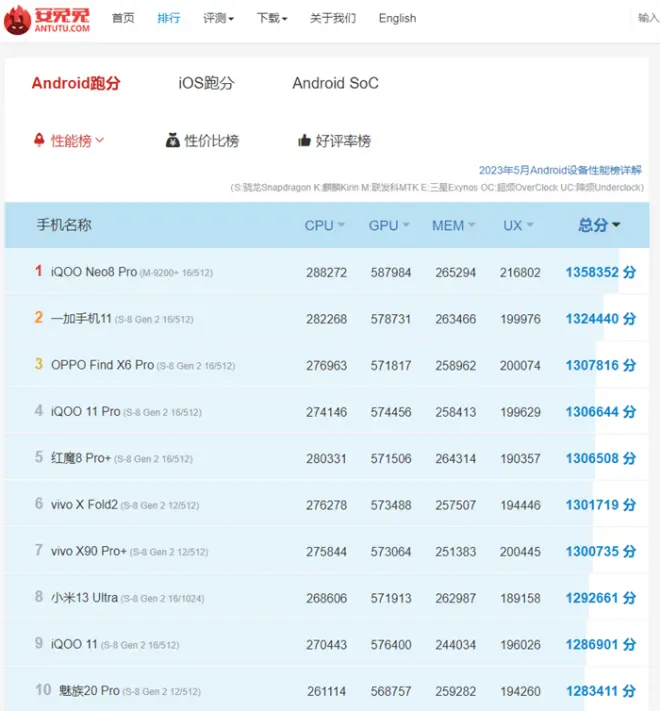Switch to the iOS跑分 tab

206,83
